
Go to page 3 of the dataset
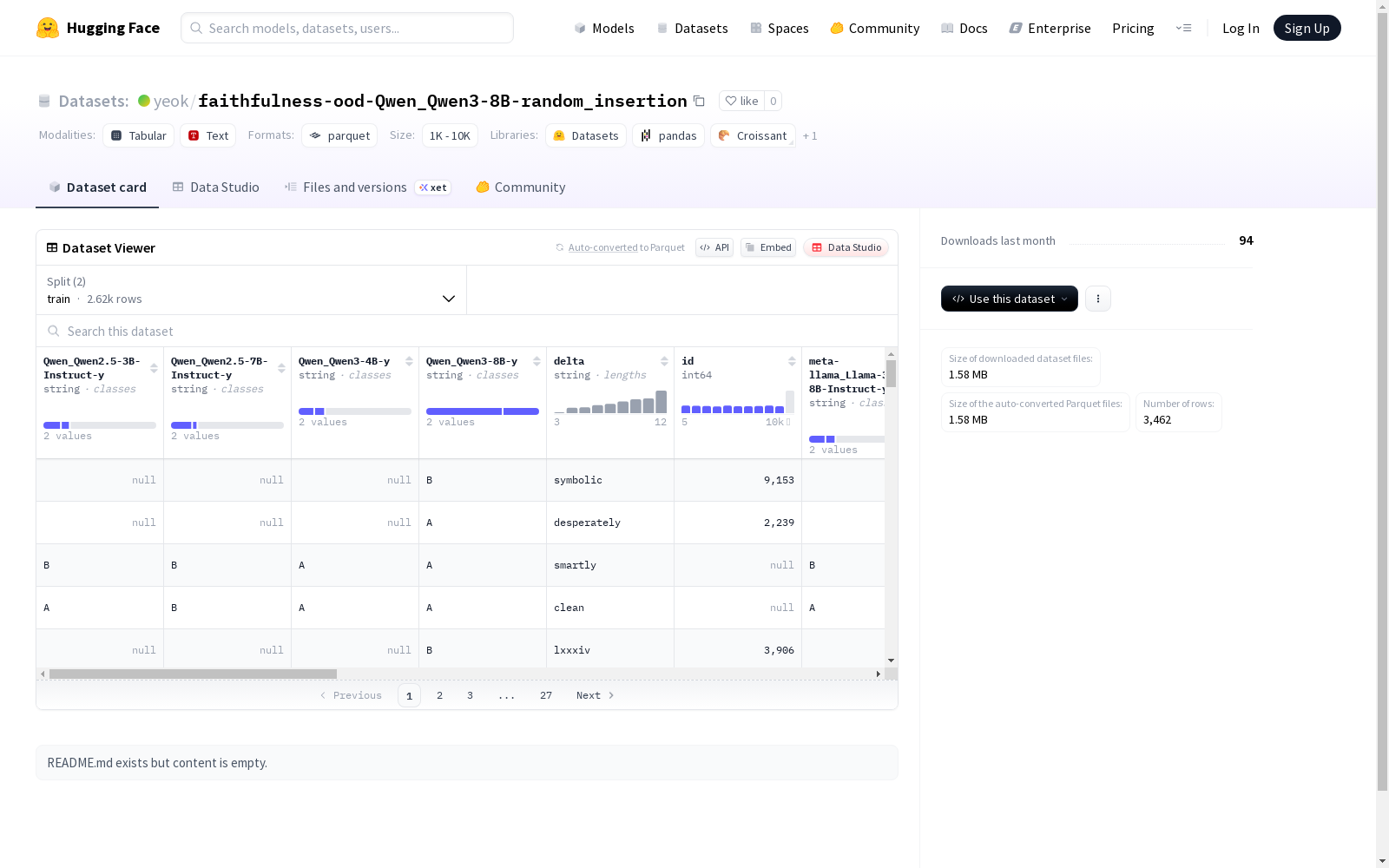point(471,695)
